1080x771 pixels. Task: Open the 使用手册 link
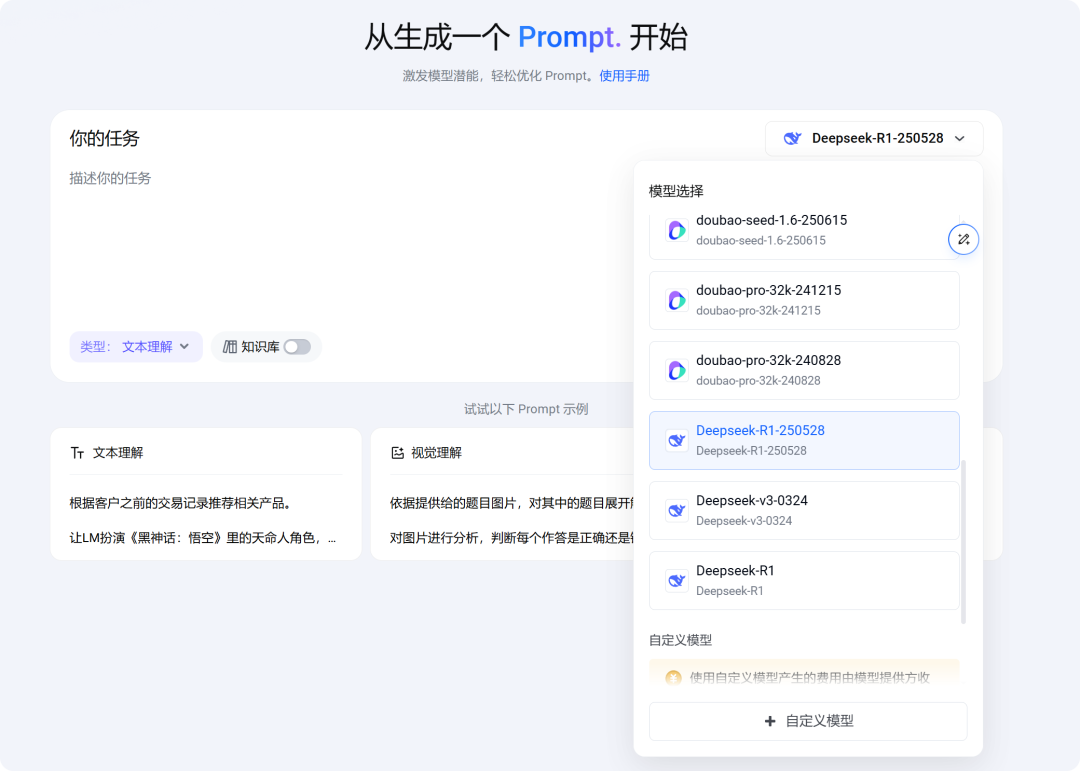tap(624, 76)
